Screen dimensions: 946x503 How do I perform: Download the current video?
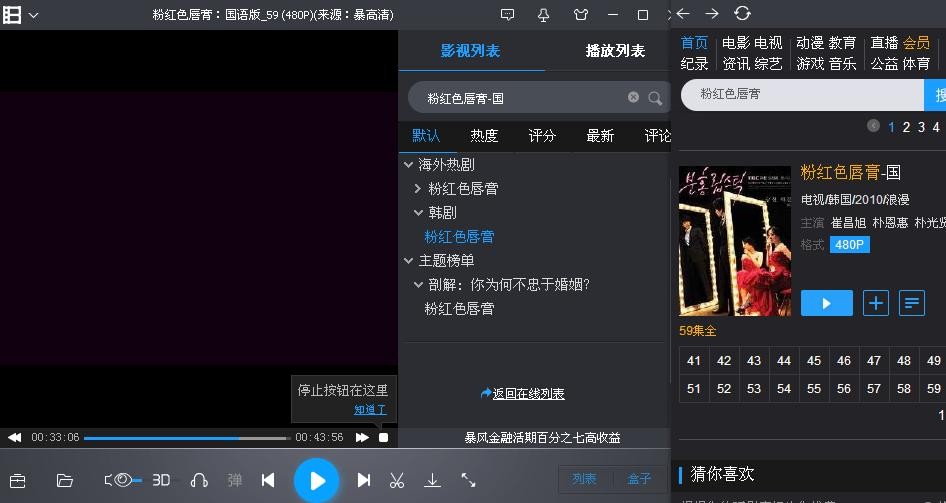pyautogui.click(x=432, y=480)
